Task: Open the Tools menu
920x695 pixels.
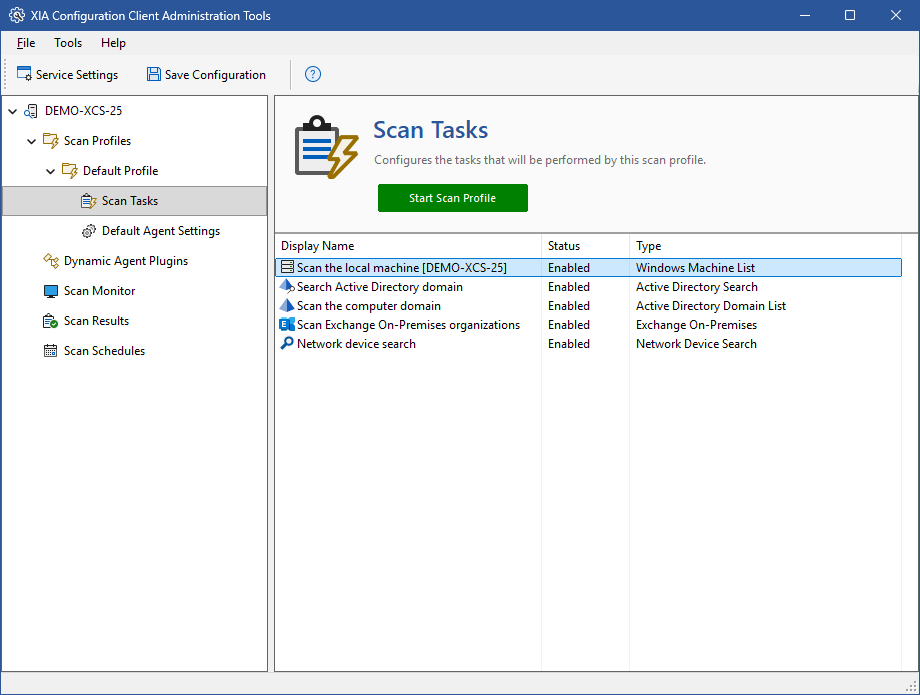Action: click(68, 43)
